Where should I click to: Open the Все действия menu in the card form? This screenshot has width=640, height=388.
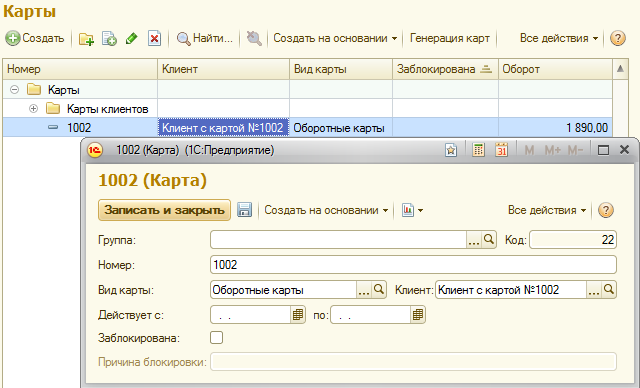coord(547,210)
